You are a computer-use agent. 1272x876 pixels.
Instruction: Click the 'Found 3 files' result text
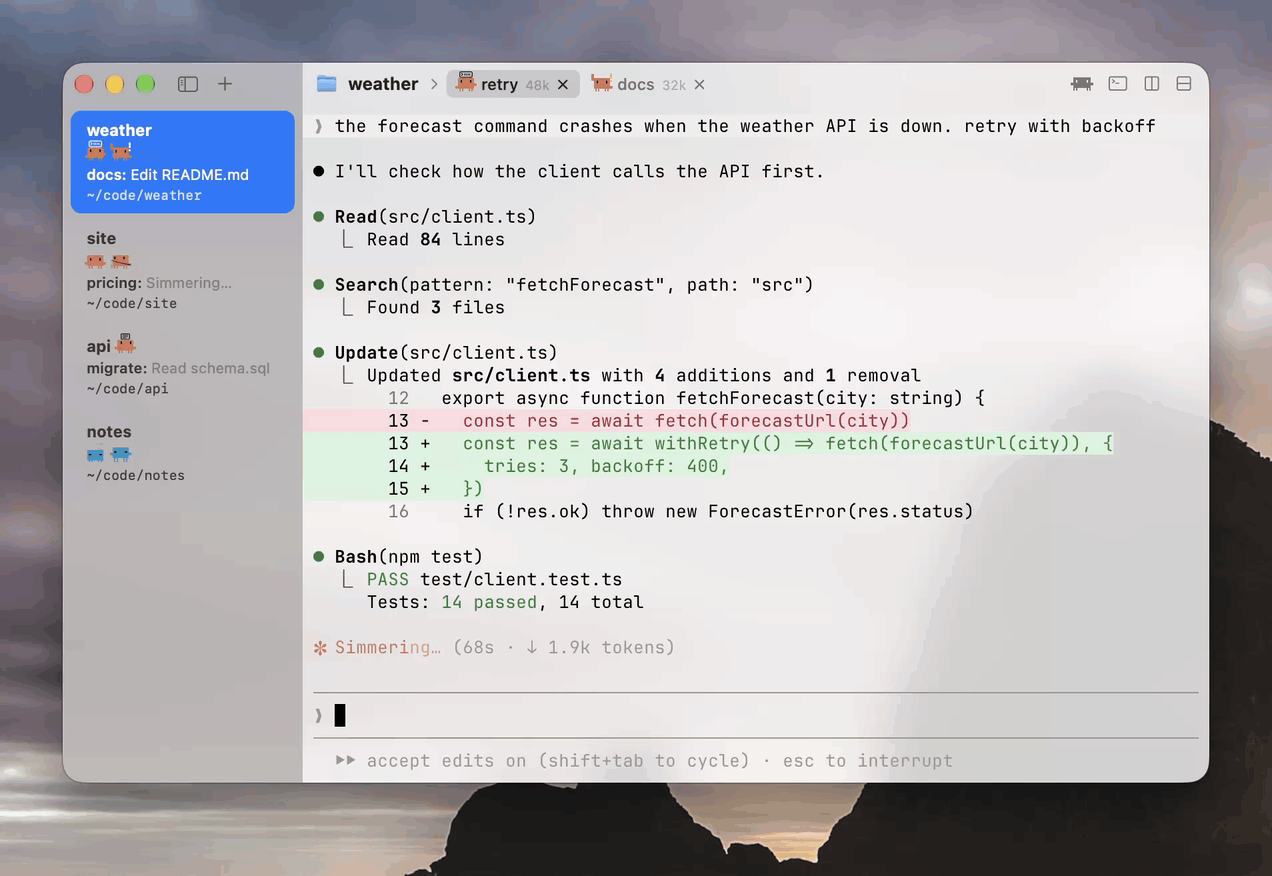pyautogui.click(x=435, y=308)
